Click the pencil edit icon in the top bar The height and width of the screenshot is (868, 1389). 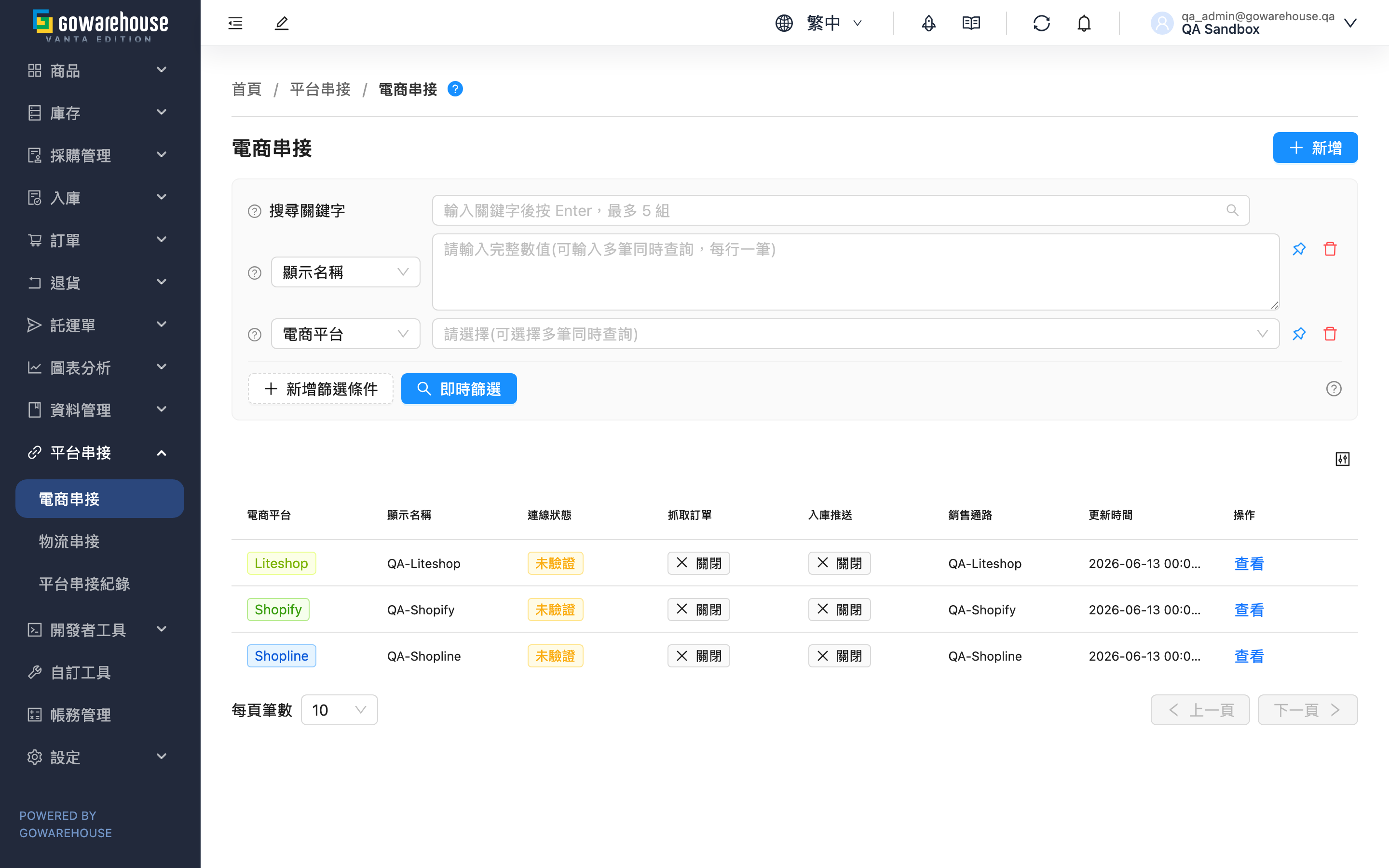[281, 23]
